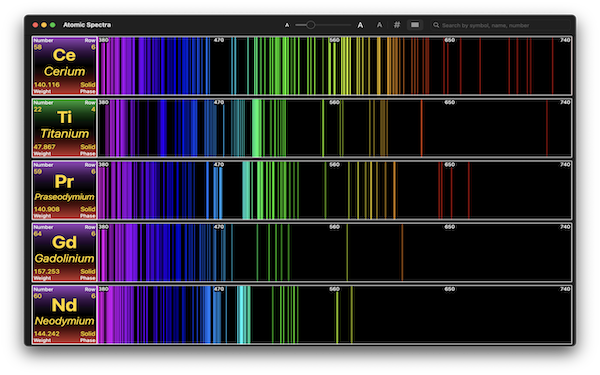Toggle the dimmed A label button
The width and height of the screenshot is (600, 375).
[379, 25]
